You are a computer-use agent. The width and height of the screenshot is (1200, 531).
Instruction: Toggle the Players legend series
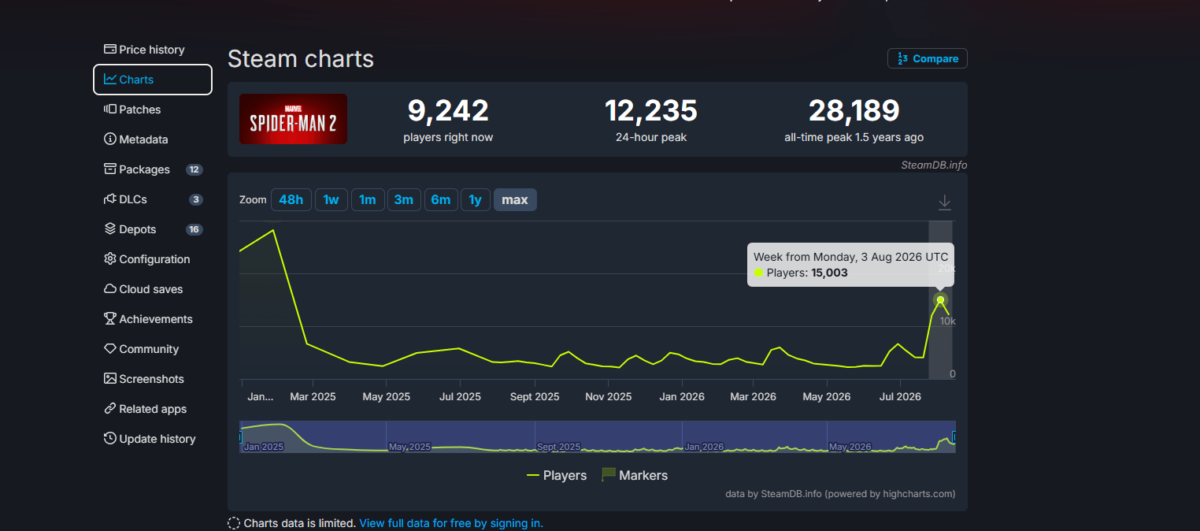tap(557, 475)
